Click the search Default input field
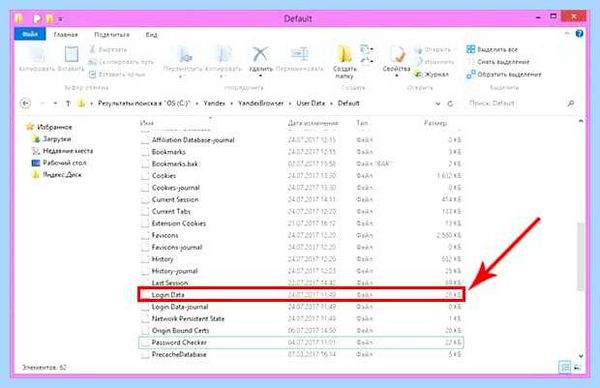600x388 pixels. click(515, 103)
